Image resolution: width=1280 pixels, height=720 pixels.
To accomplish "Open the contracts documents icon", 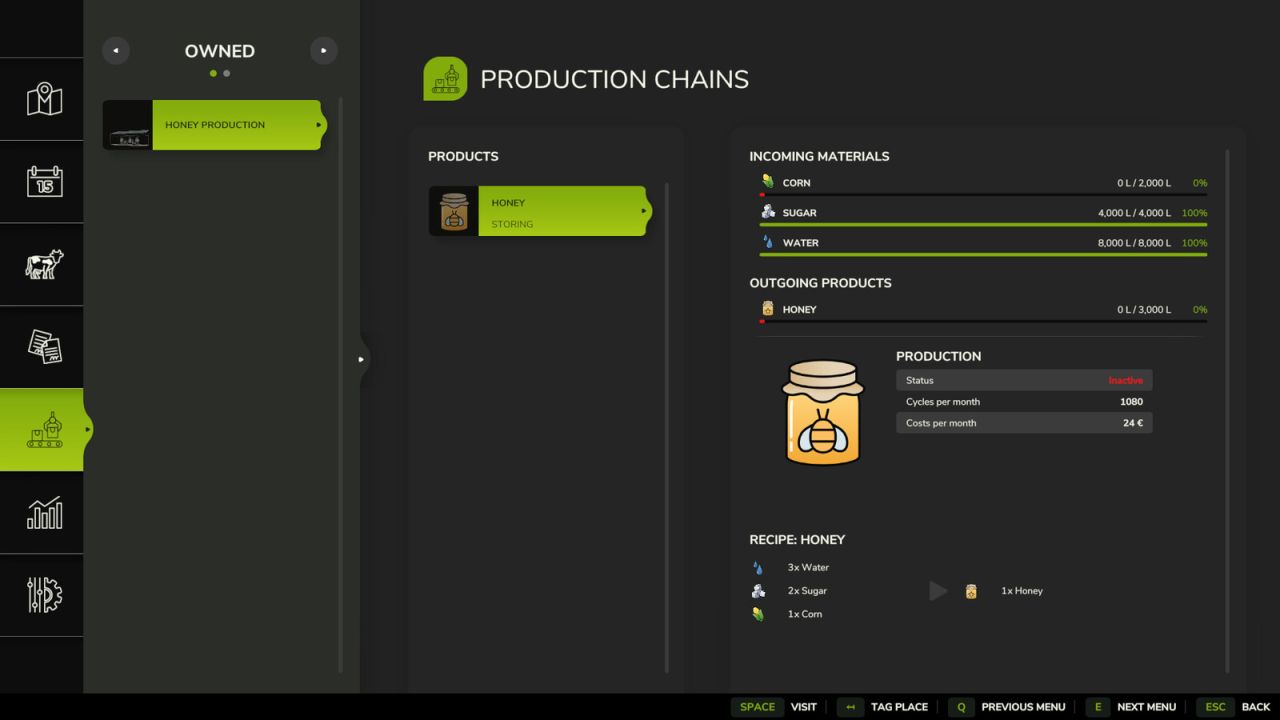I will pyautogui.click(x=44, y=347).
